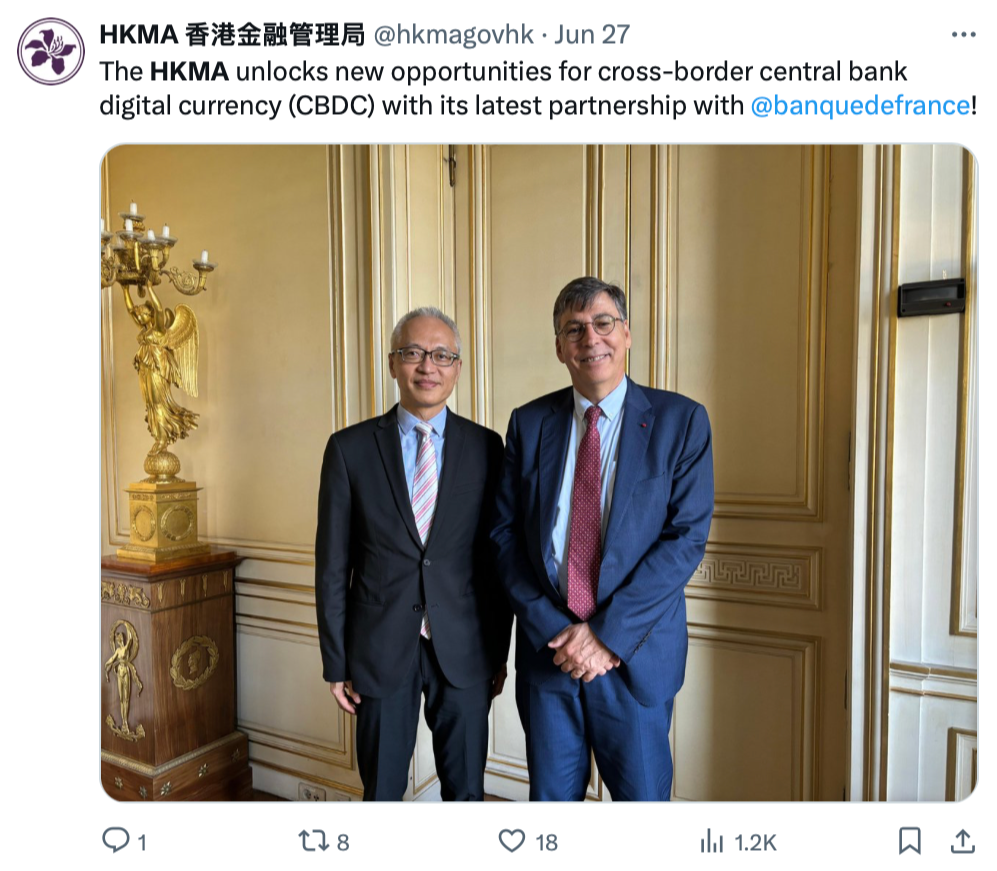
Task: Share the post with the upload arrow icon
Action: click(x=963, y=840)
